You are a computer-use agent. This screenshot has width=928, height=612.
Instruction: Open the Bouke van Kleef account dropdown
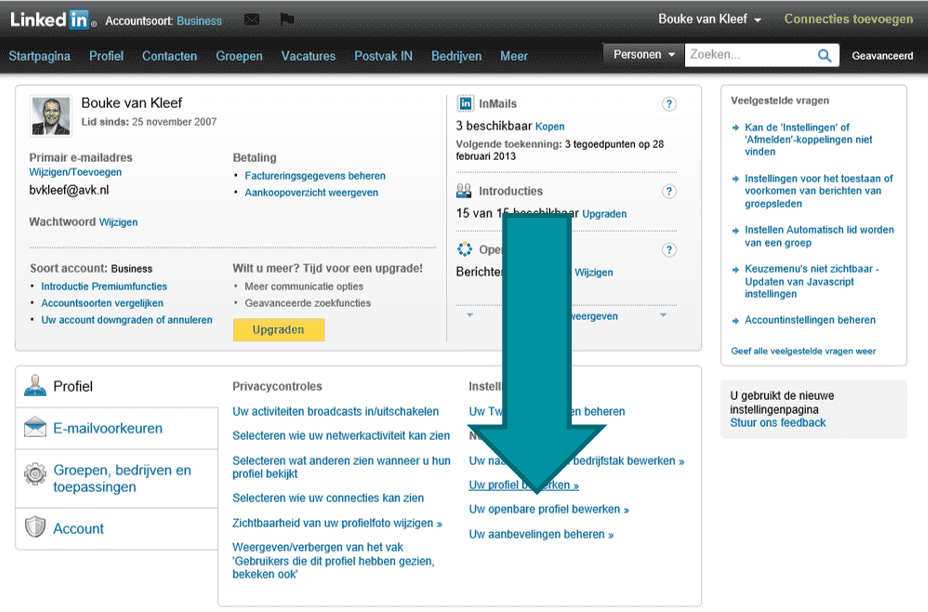pos(710,19)
